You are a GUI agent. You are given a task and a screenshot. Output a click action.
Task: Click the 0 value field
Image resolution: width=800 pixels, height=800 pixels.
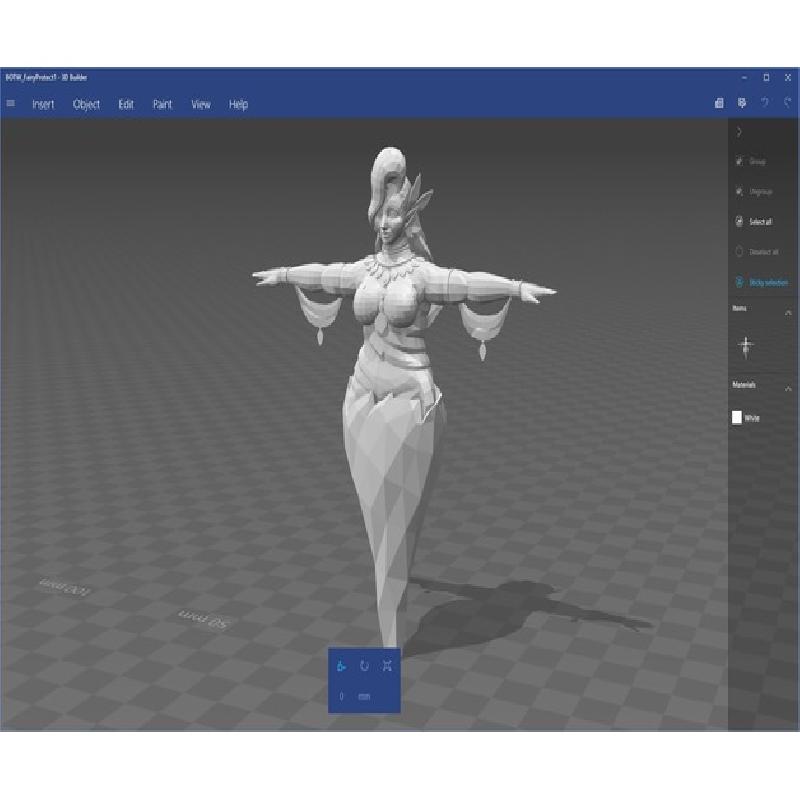[x=341, y=696]
